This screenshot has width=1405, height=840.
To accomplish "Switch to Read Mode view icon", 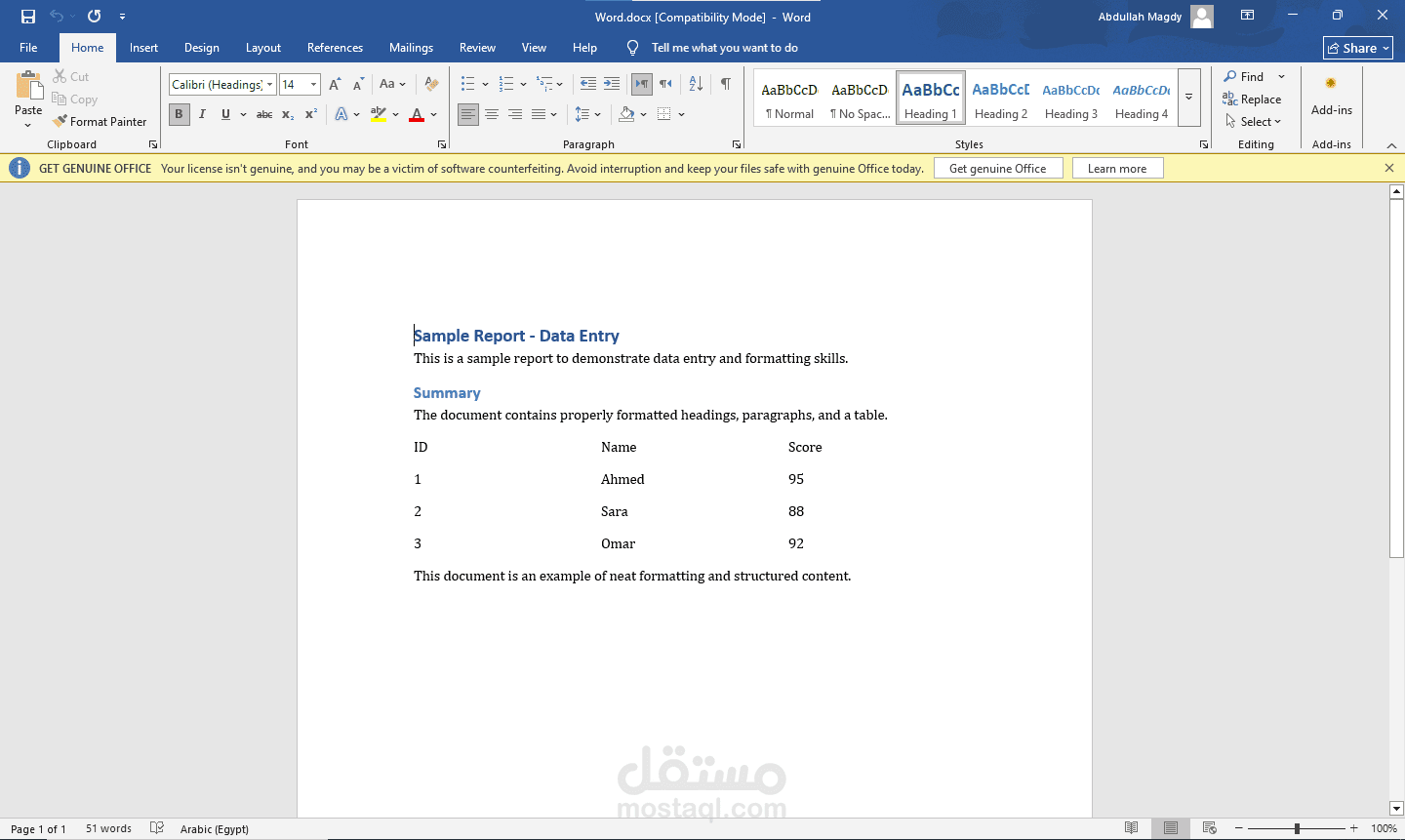I will click(1131, 828).
